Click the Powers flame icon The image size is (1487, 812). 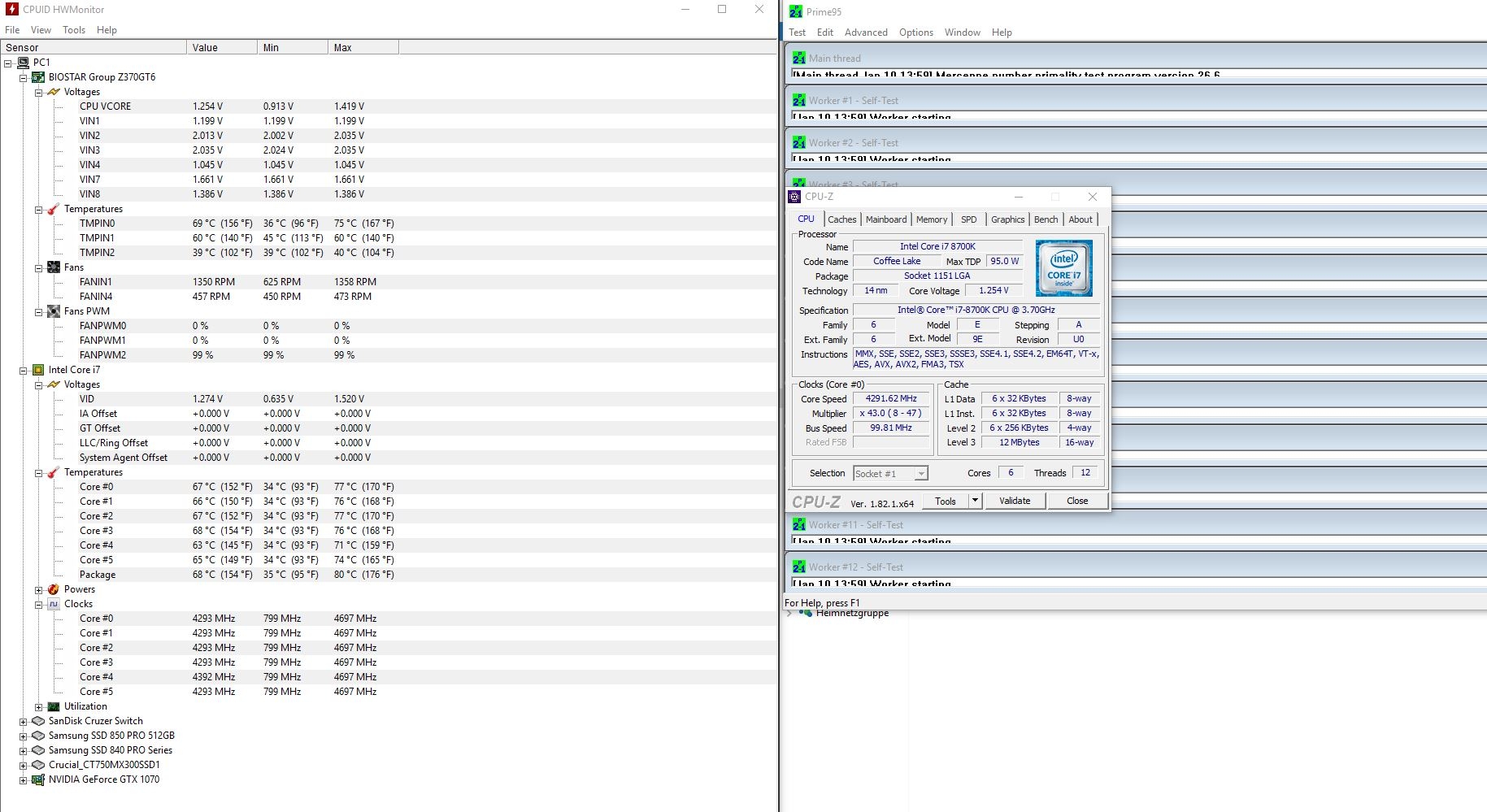click(54, 589)
